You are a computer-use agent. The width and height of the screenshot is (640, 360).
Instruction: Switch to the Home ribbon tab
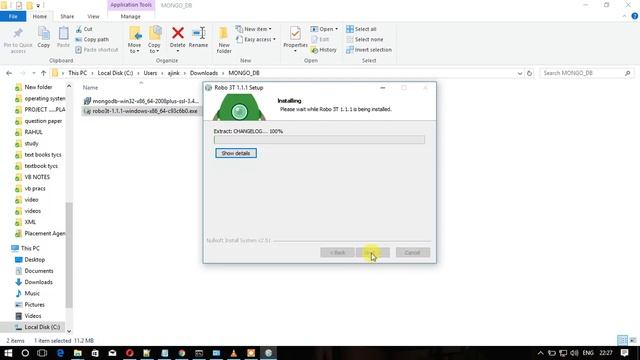[x=40, y=16]
